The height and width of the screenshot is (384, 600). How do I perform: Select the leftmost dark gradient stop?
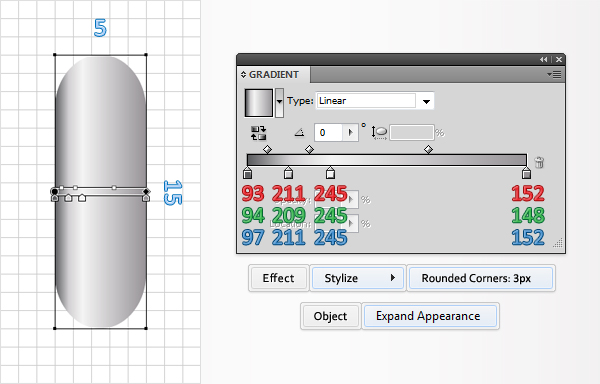[x=248, y=173]
